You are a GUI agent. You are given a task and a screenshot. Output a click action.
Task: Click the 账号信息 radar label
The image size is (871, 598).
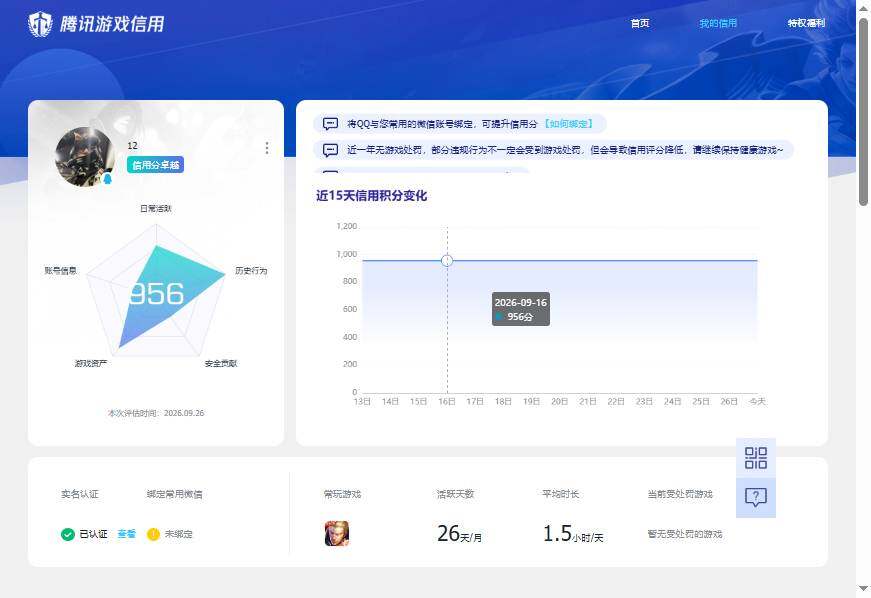coord(61,271)
